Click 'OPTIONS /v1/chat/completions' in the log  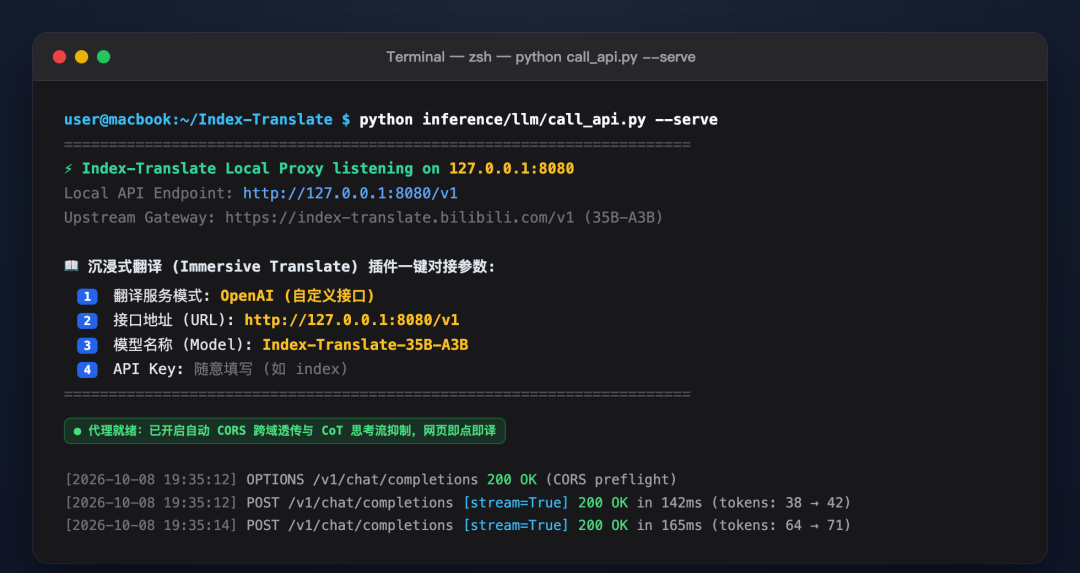362,479
